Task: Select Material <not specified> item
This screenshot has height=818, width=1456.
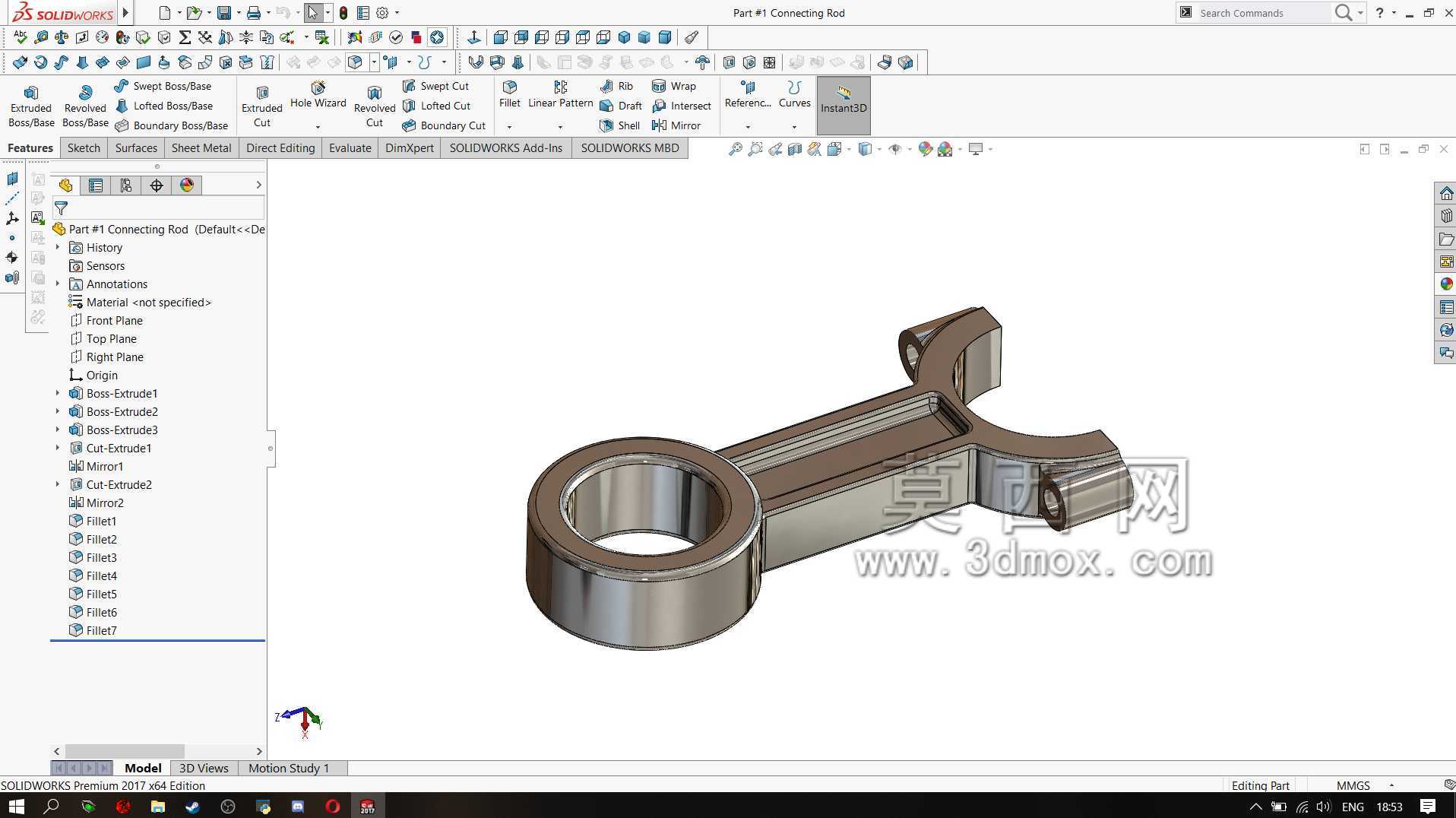Action: tap(140, 302)
